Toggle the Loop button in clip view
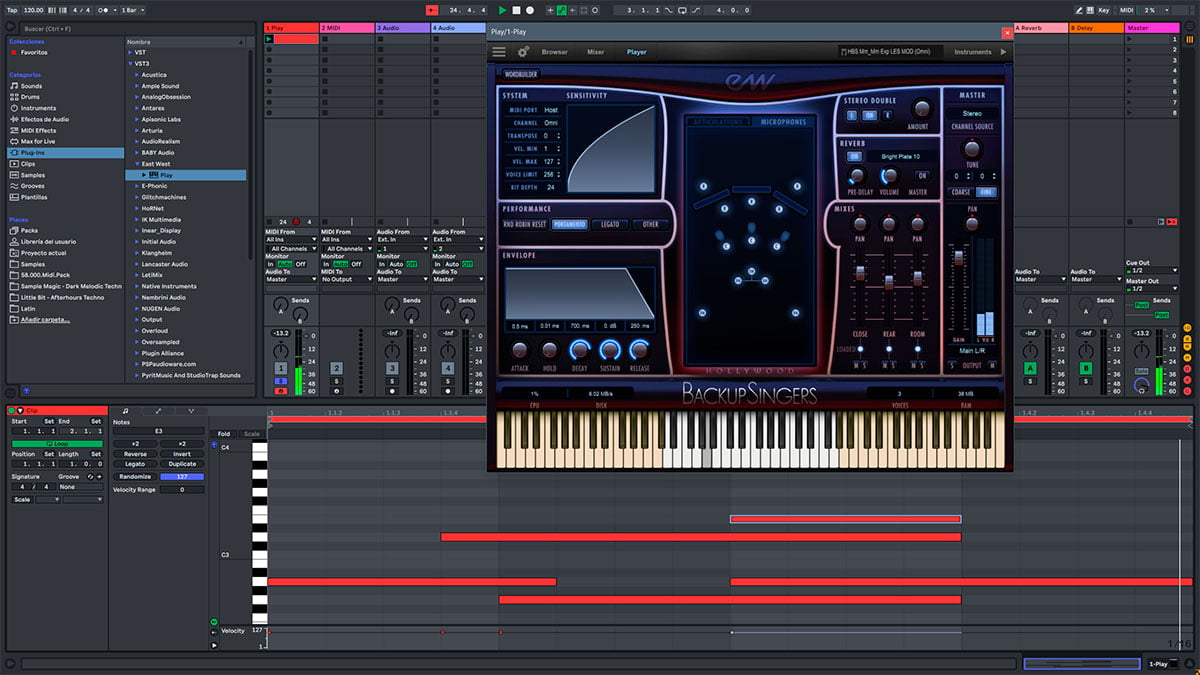 click(x=57, y=443)
